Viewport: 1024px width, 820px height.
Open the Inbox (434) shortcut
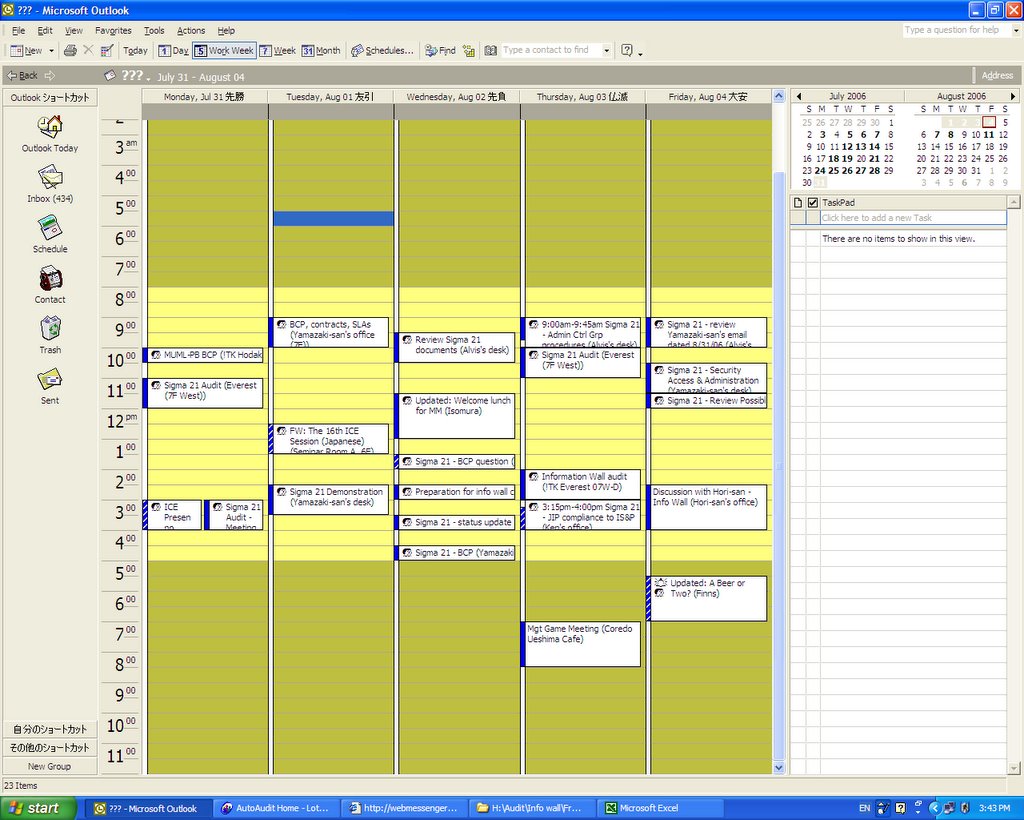pos(50,184)
